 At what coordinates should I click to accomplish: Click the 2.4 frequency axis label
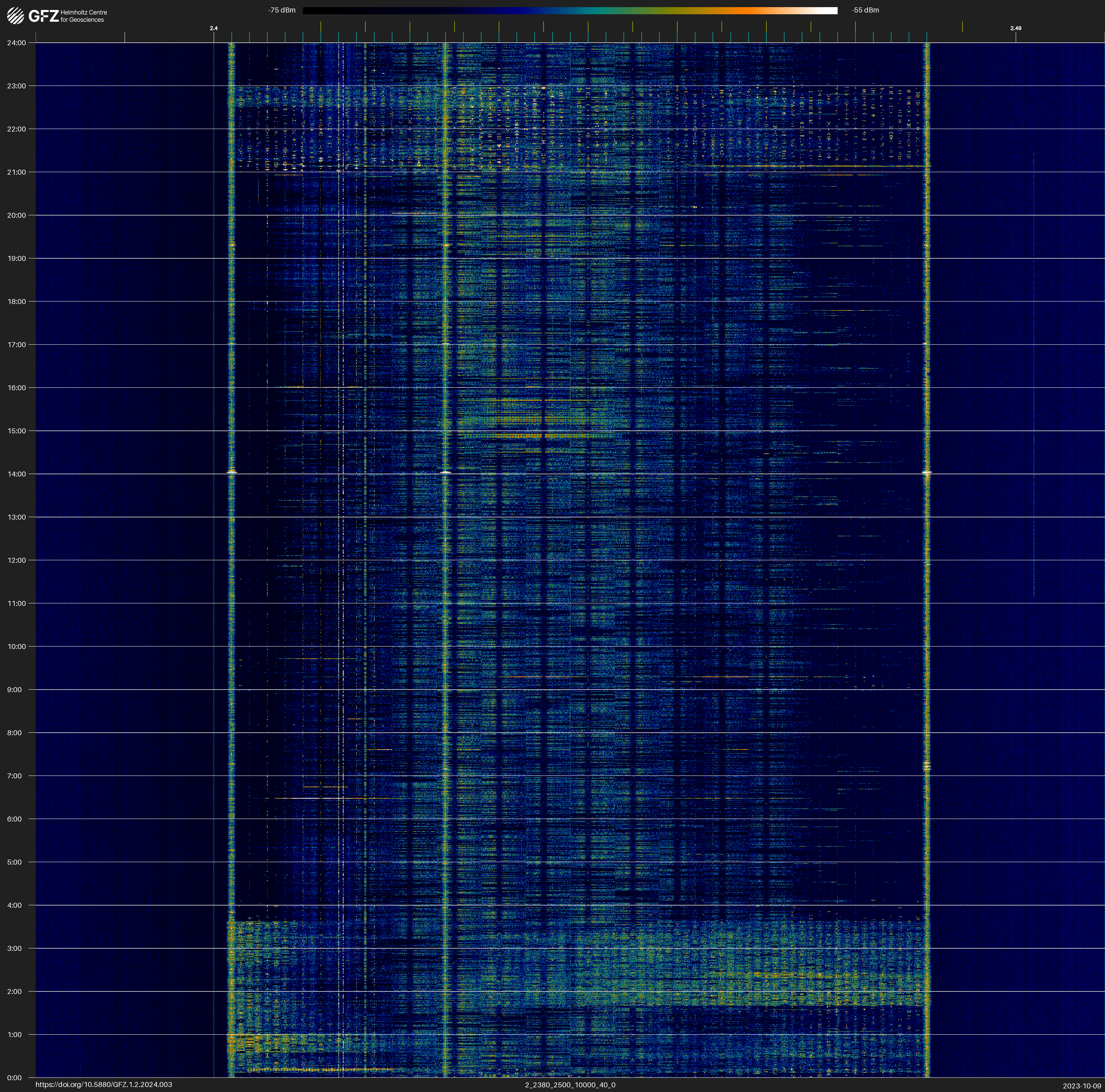pos(213,28)
